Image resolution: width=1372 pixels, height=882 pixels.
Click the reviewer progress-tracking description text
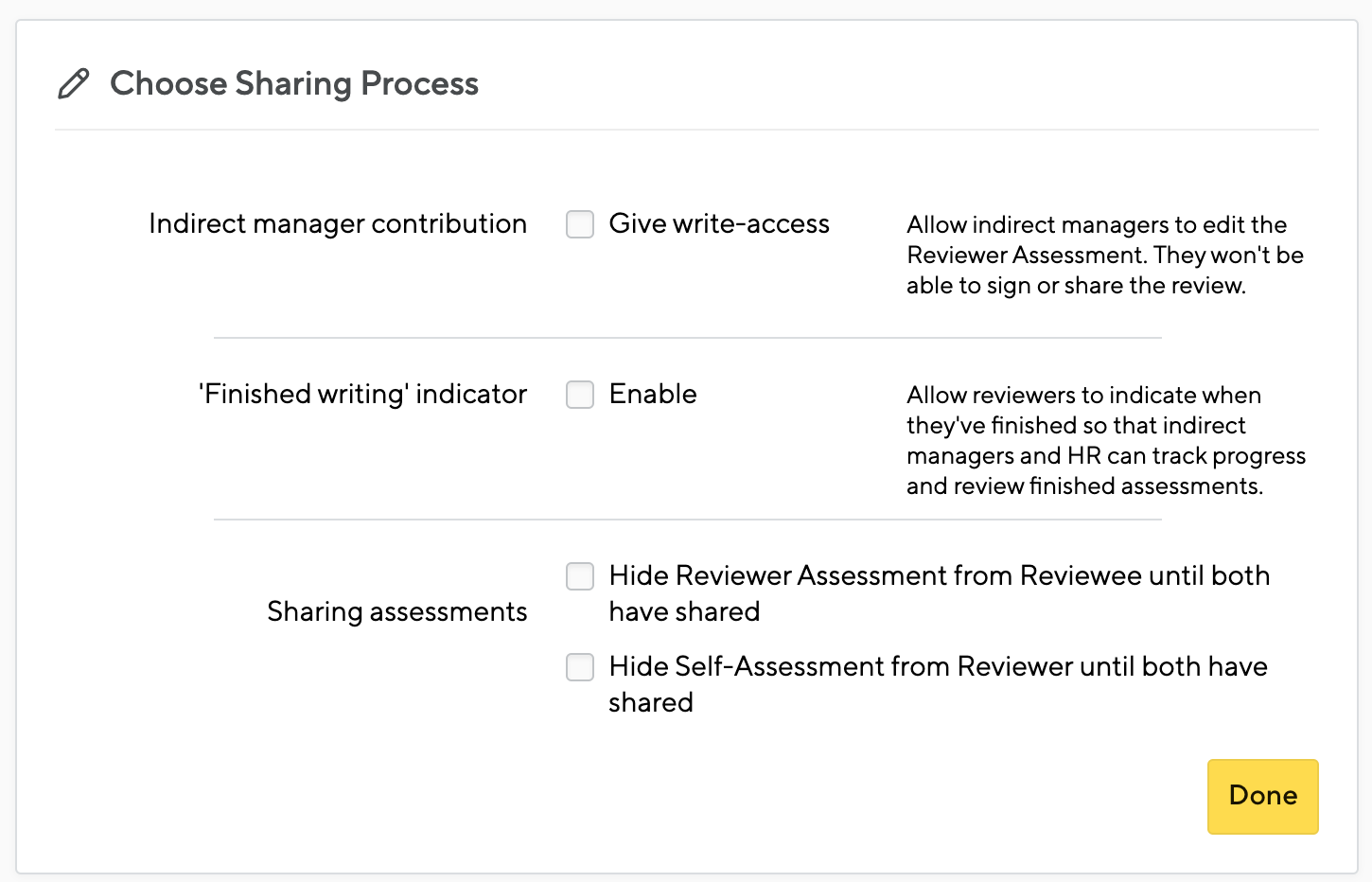1104,440
